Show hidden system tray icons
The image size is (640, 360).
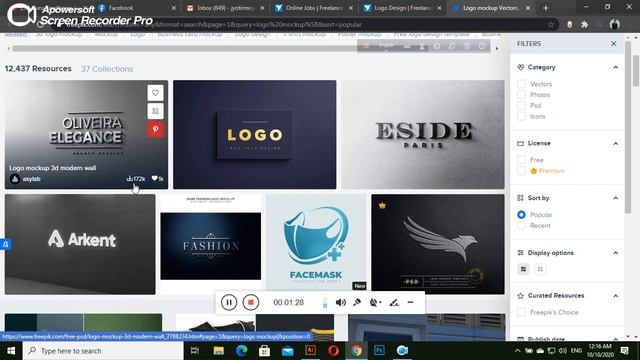518,351
